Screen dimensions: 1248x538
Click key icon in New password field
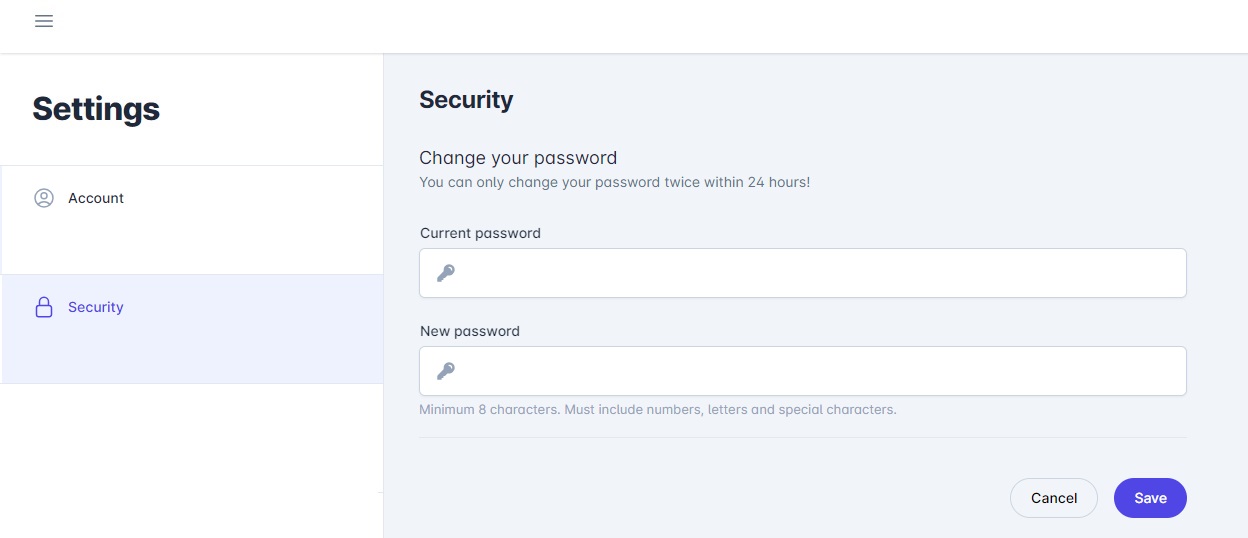tap(446, 371)
